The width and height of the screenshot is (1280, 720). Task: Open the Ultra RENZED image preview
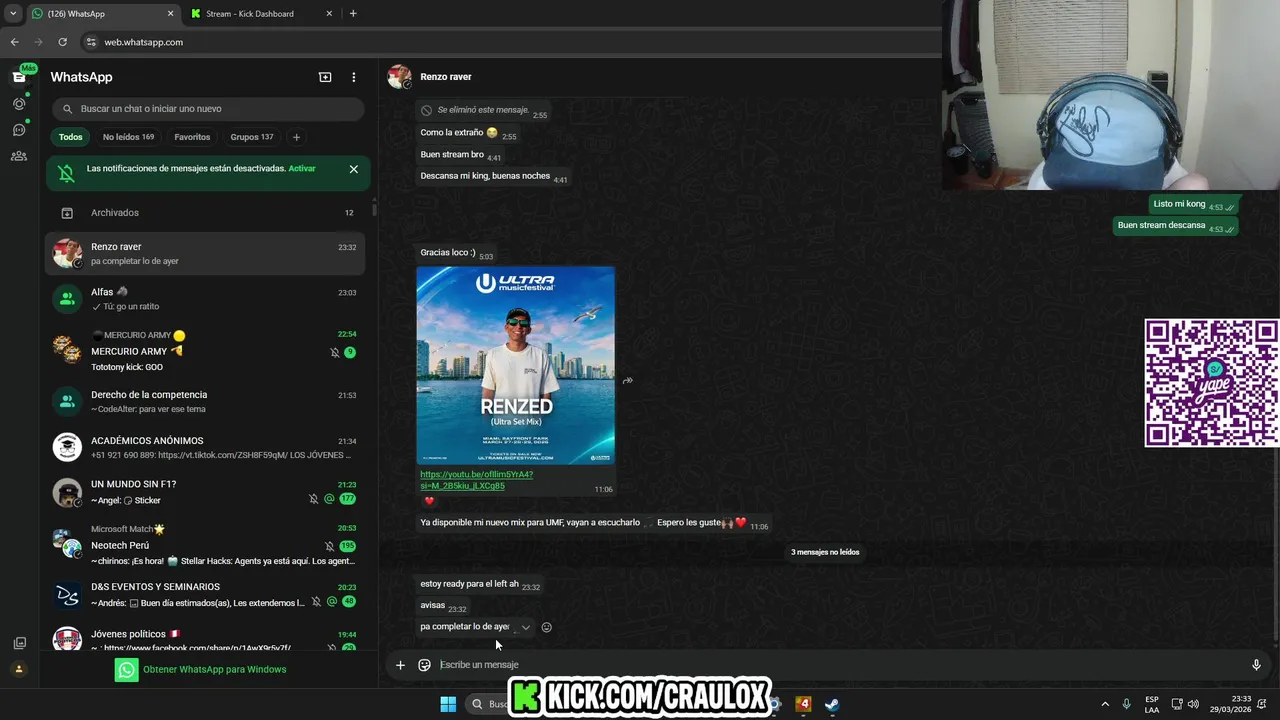coord(516,365)
